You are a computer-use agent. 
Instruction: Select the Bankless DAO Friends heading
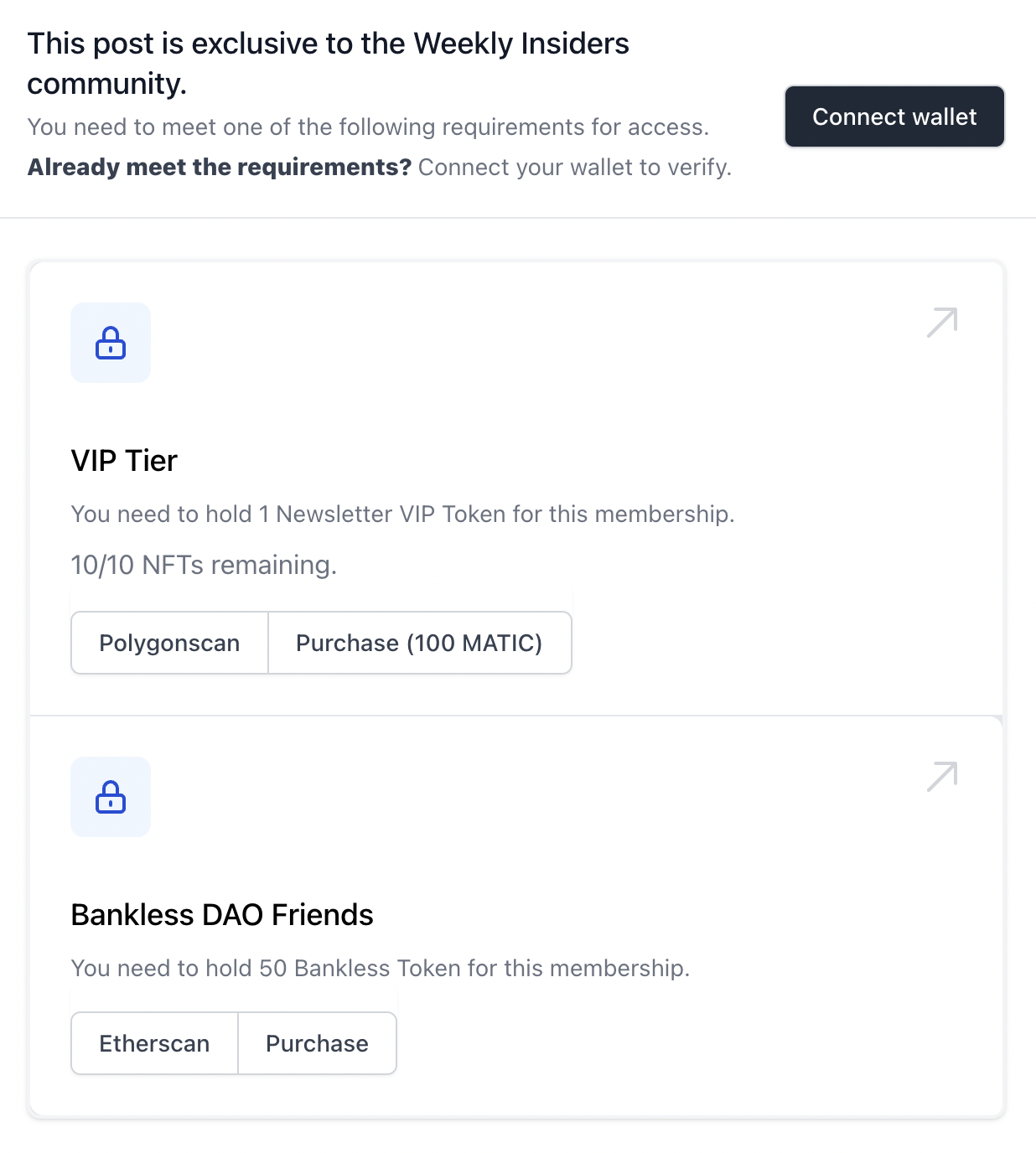222,915
